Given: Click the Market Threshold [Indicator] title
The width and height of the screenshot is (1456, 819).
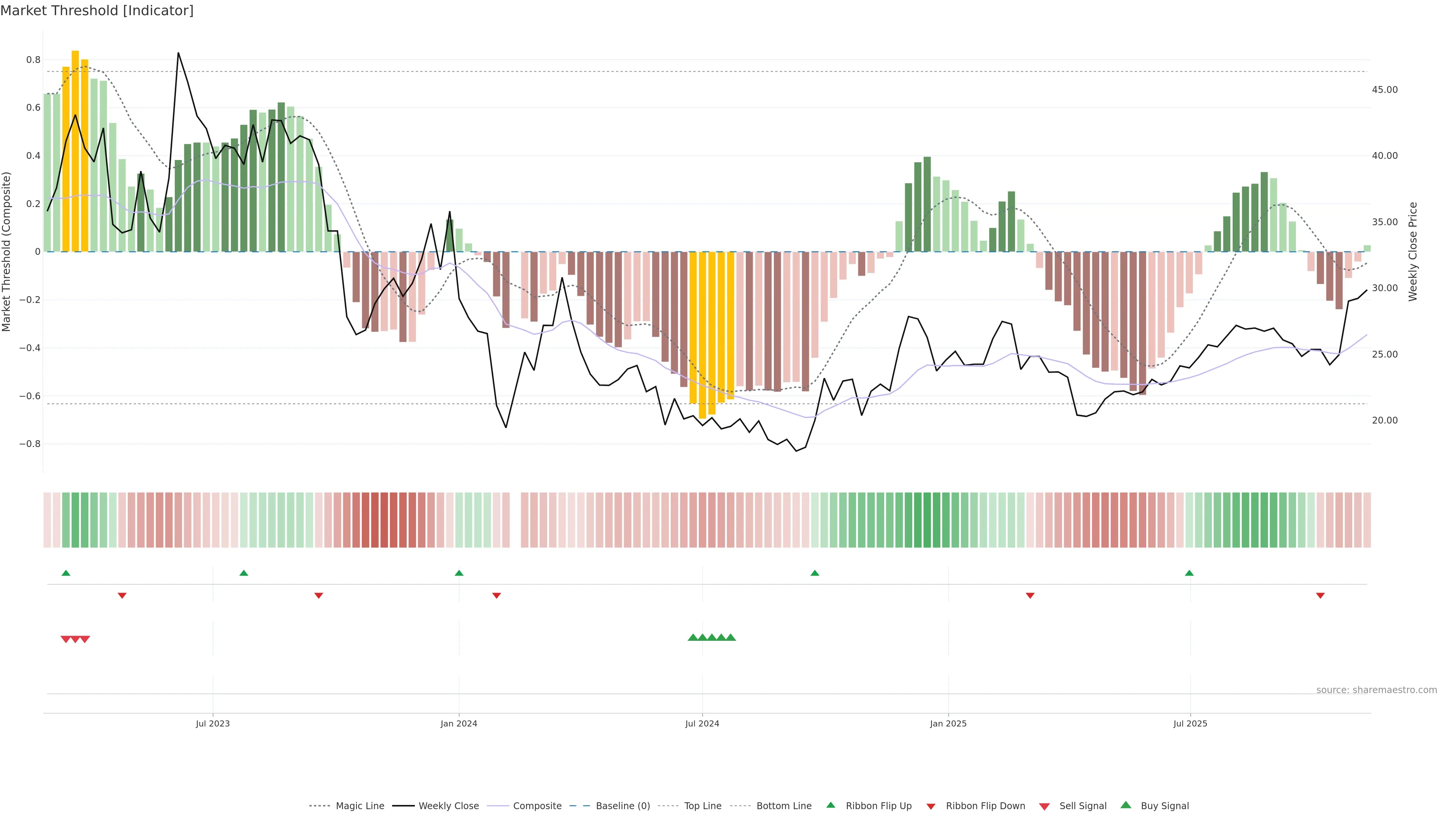Looking at the screenshot, I should (97, 11).
